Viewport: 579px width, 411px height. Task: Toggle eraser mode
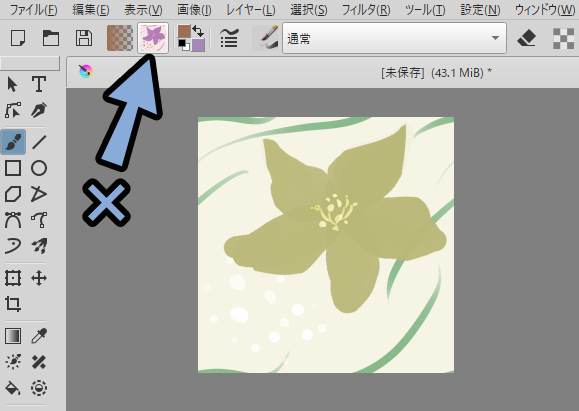point(527,38)
